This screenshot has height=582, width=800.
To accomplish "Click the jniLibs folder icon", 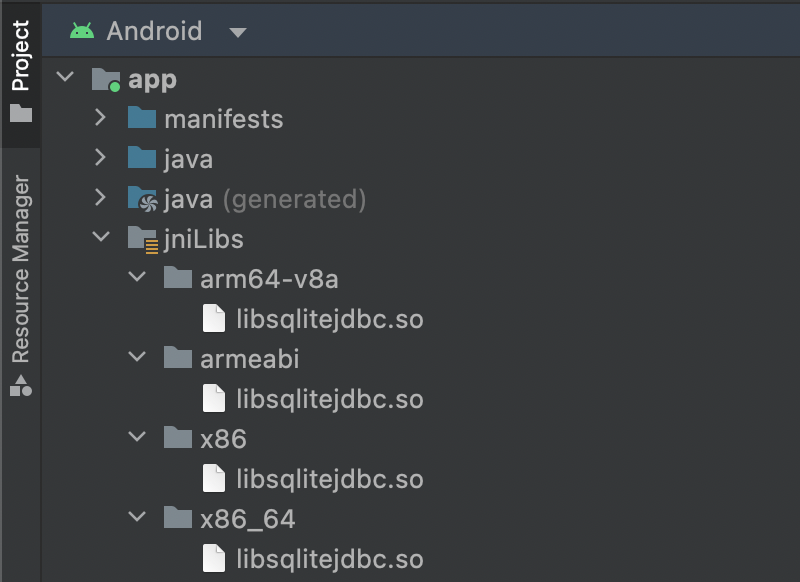I will (x=142, y=239).
